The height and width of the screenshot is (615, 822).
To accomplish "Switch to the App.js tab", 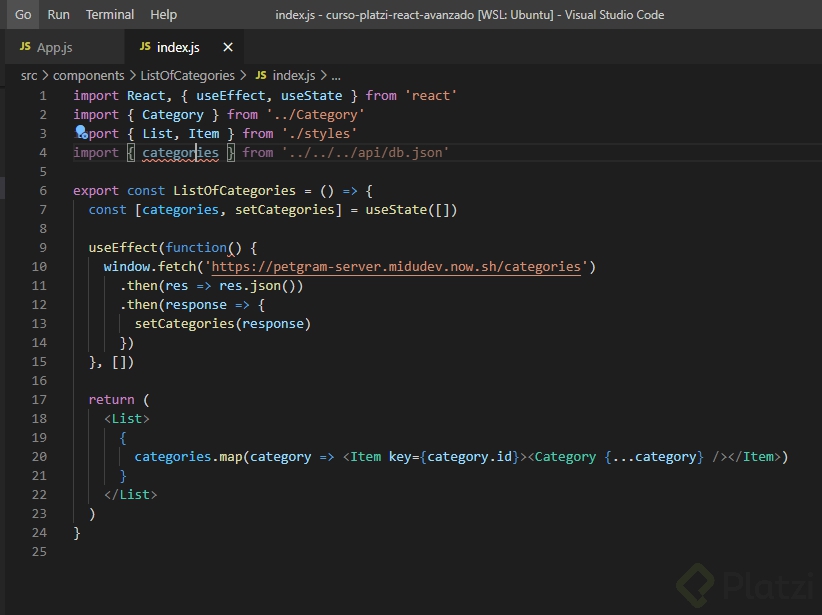I will tap(64, 47).
